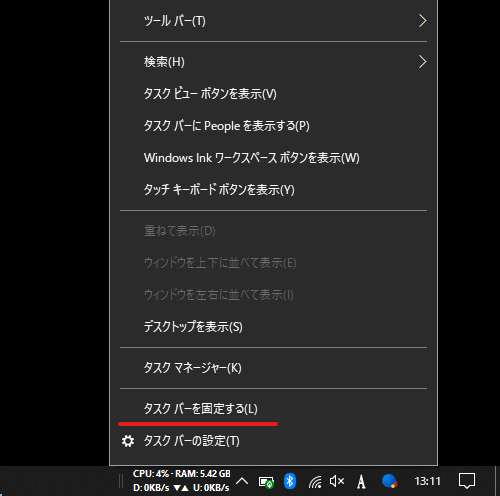Expand the 検索(H) submenu arrow
Screen dimensions: 500x496
click(x=422, y=62)
